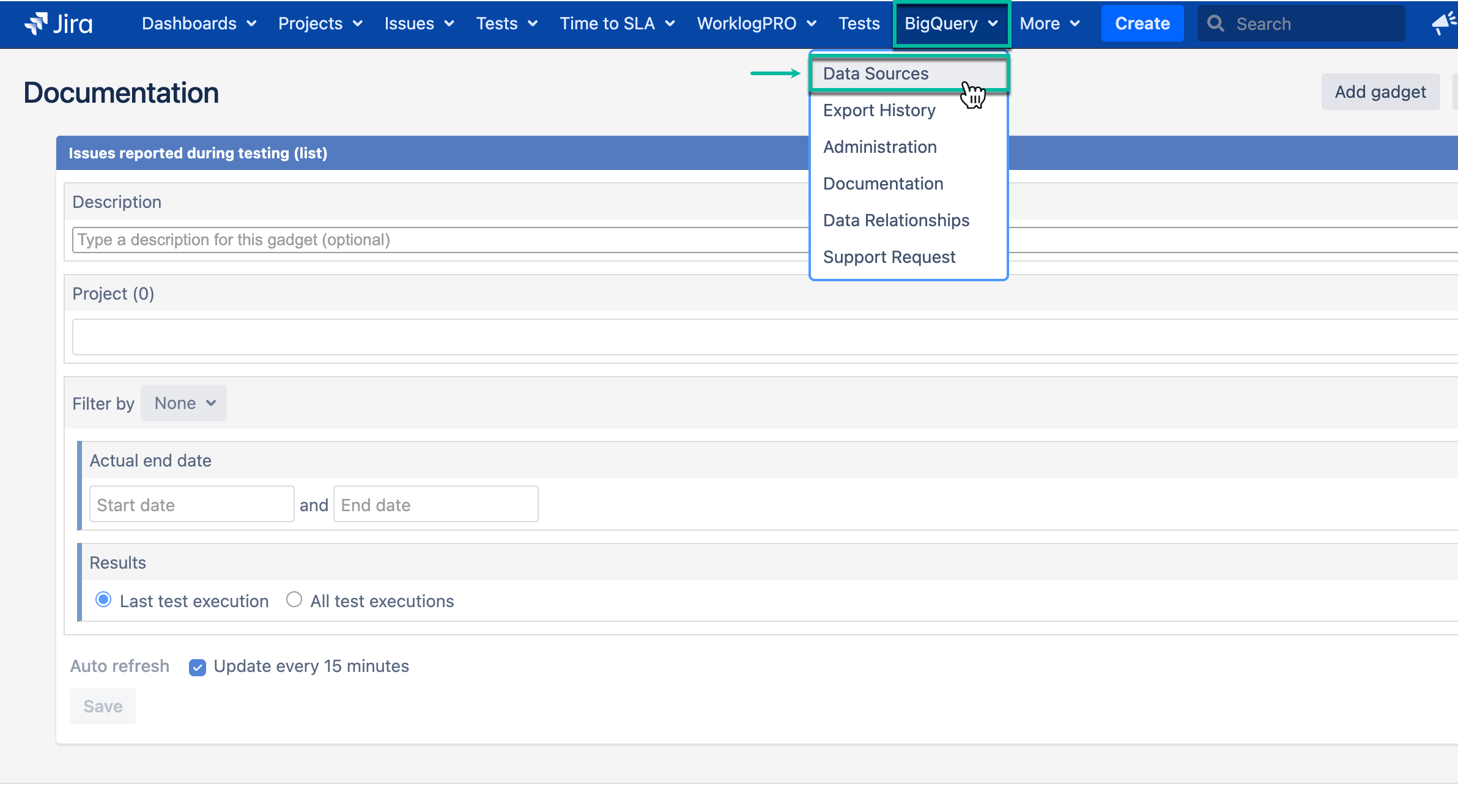1458x812 pixels.
Task: Open the megaphone announcements icon
Action: point(1445,23)
